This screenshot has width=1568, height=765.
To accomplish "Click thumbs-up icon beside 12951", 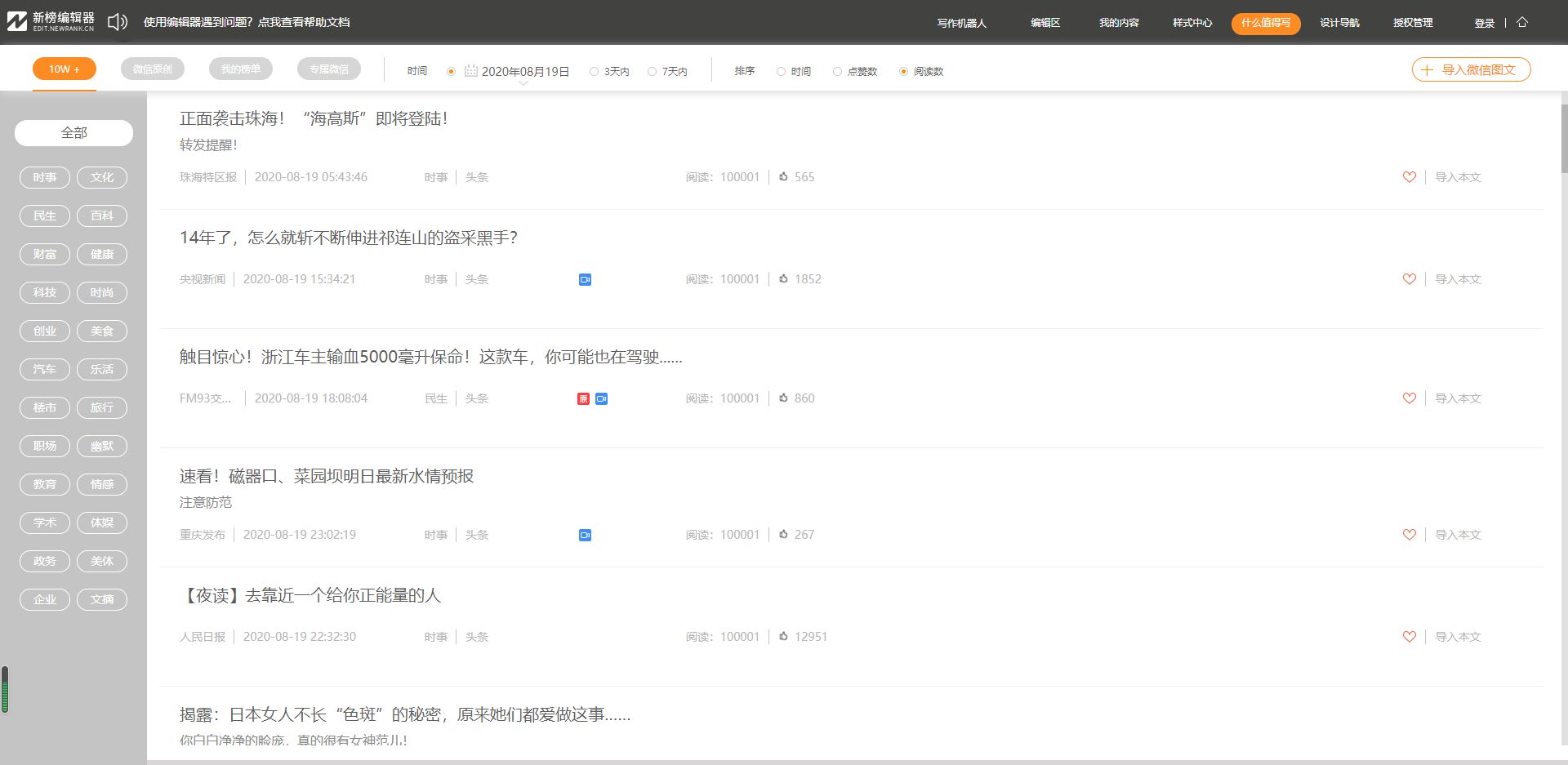I will pyautogui.click(x=783, y=636).
